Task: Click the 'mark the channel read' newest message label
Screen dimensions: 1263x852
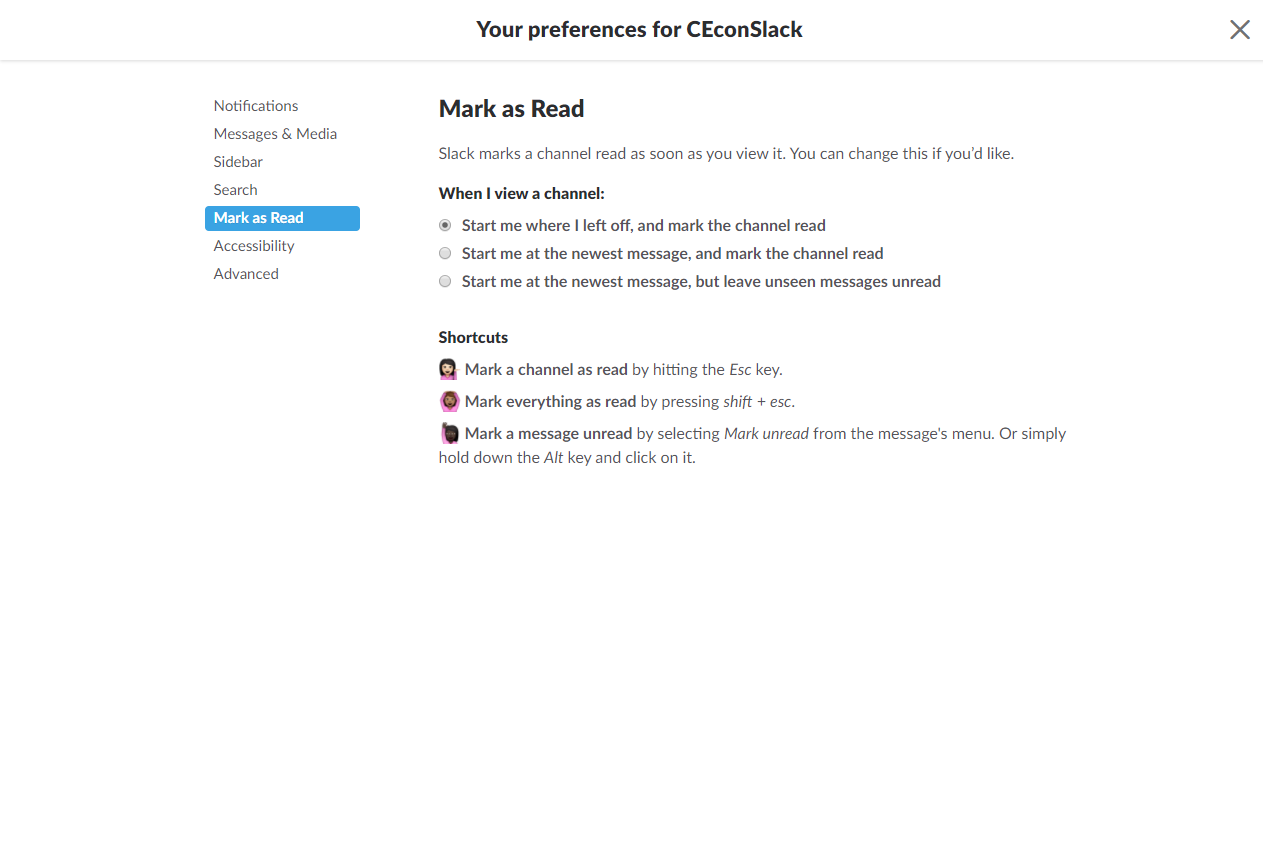Action: (673, 253)
